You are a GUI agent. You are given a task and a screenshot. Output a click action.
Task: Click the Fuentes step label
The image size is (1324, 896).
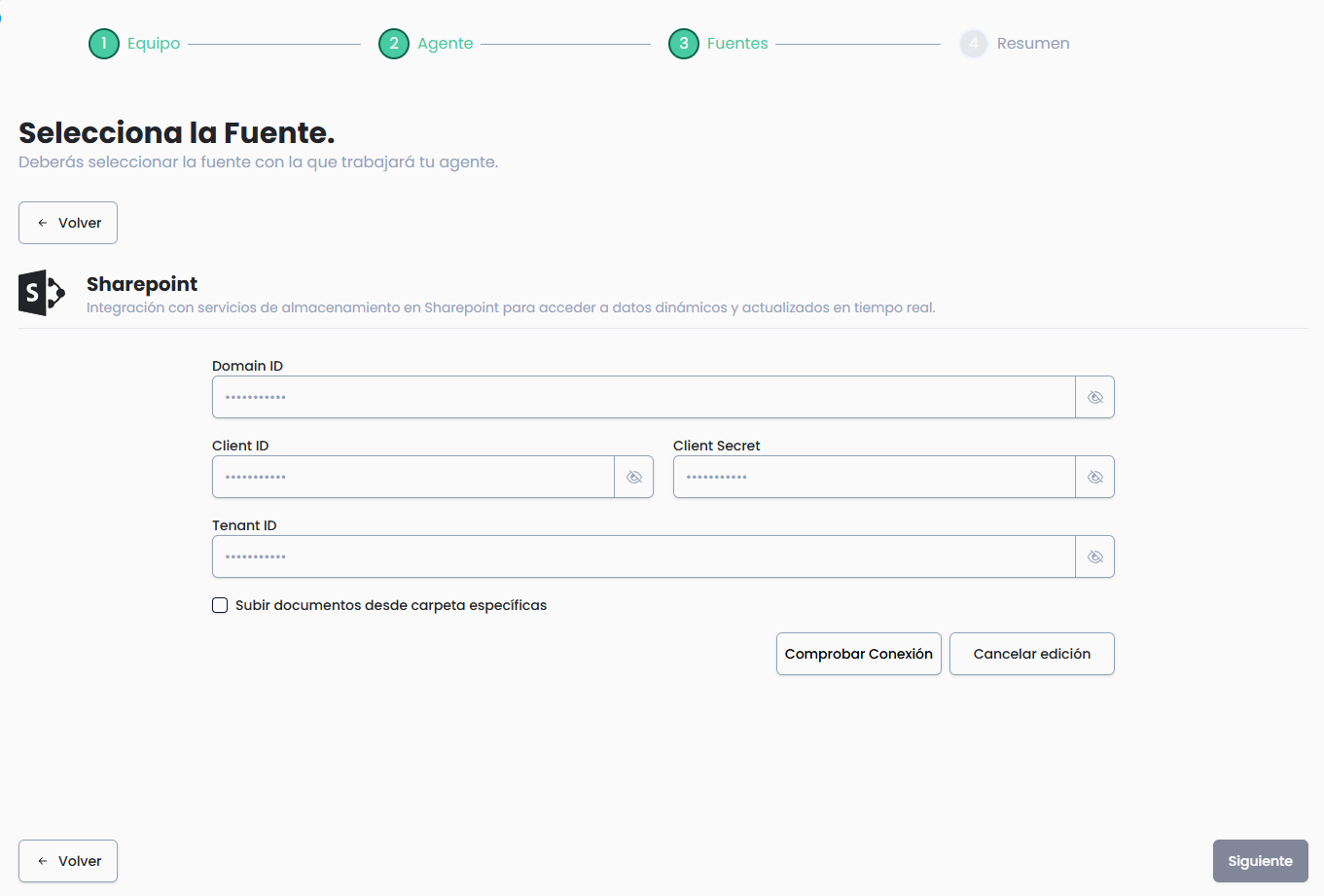tap(737, 44)
